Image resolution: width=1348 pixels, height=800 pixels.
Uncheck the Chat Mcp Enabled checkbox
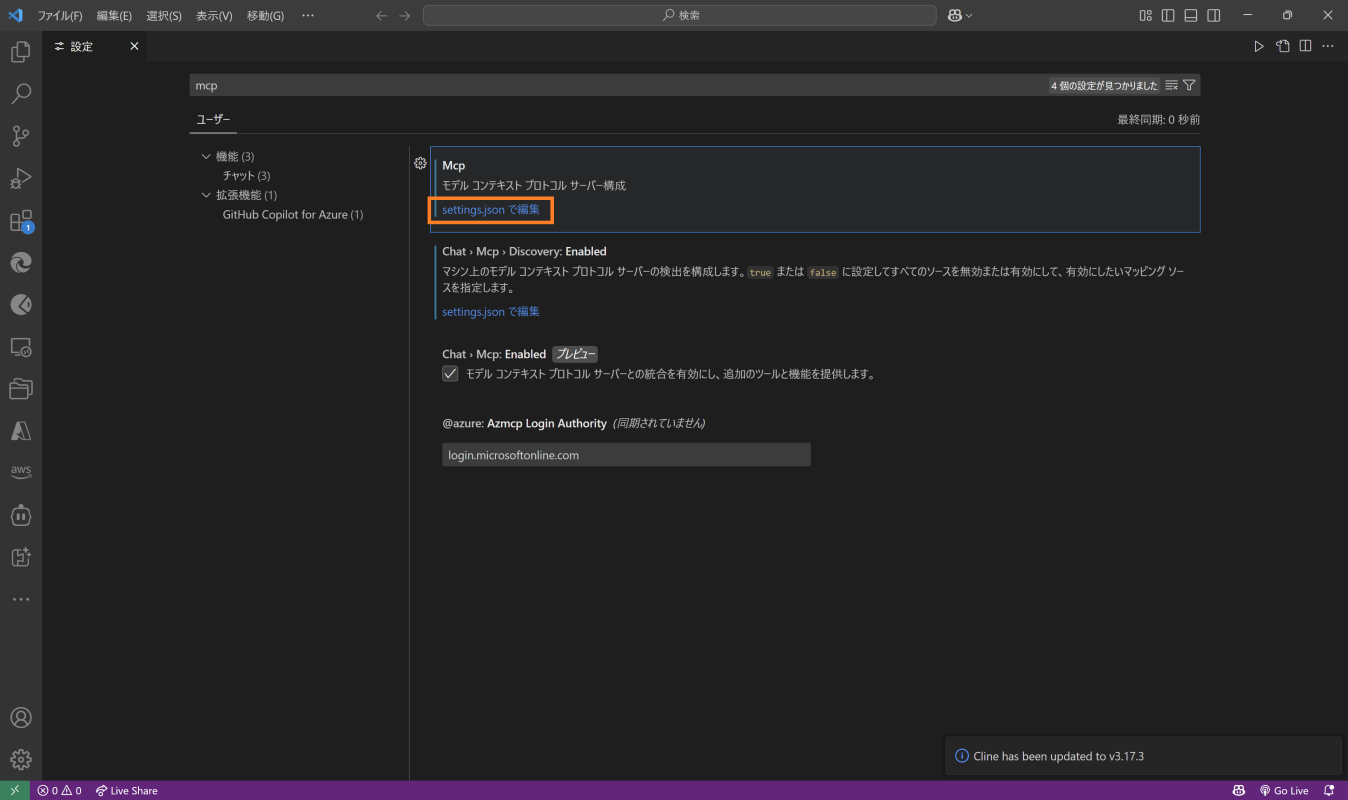pyautogui.click(x=450, y=374)
